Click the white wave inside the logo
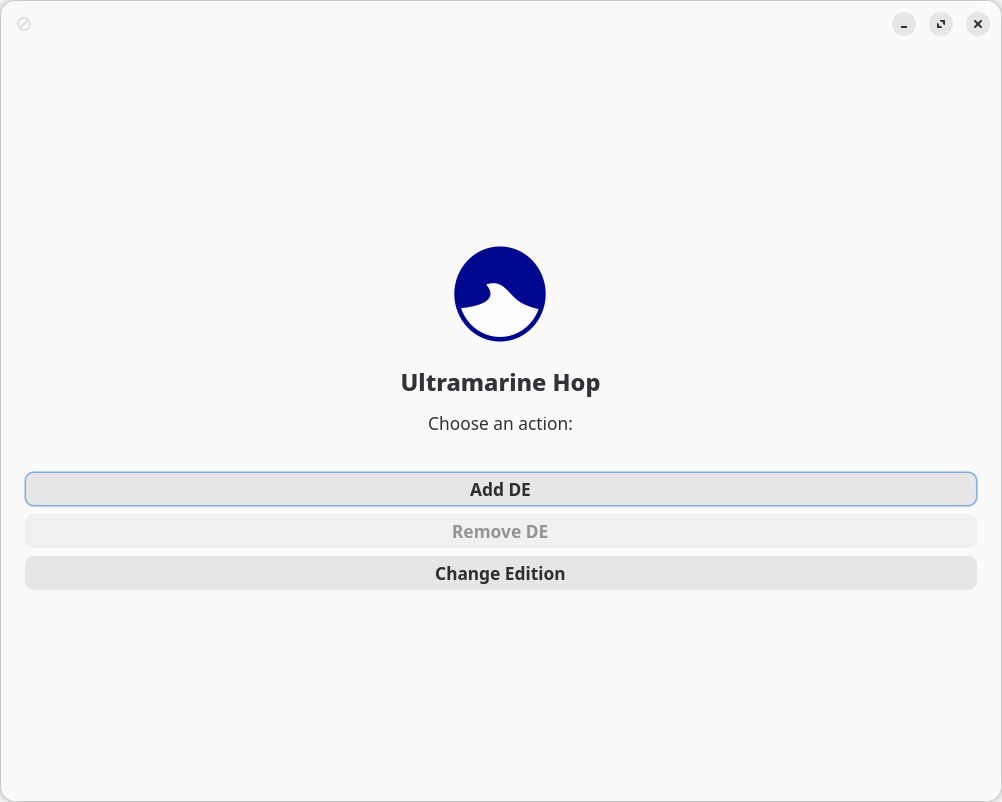The width and height of the screenshot is (1002, 802). [x=500, y=318]
